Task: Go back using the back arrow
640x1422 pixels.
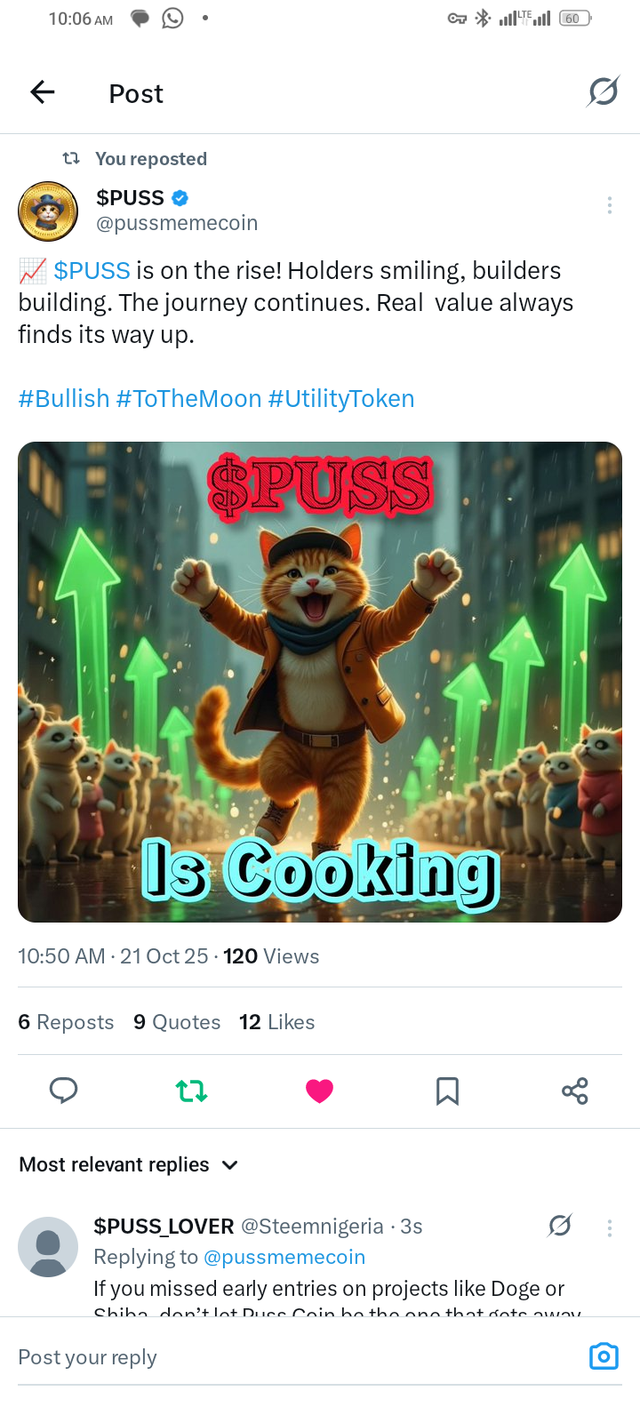Action: pos(42,92)
